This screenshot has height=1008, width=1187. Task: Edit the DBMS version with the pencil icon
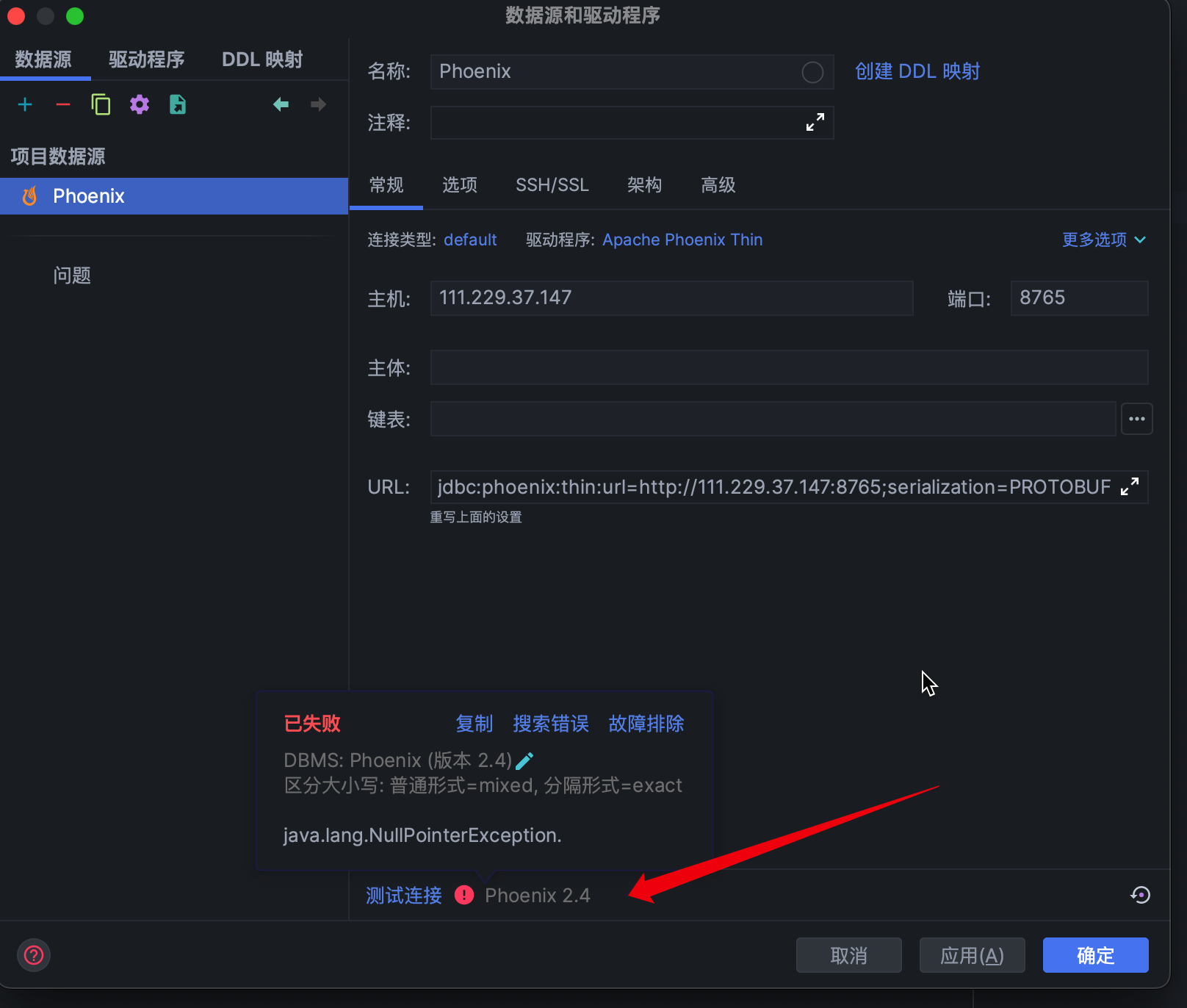(524, 761)
